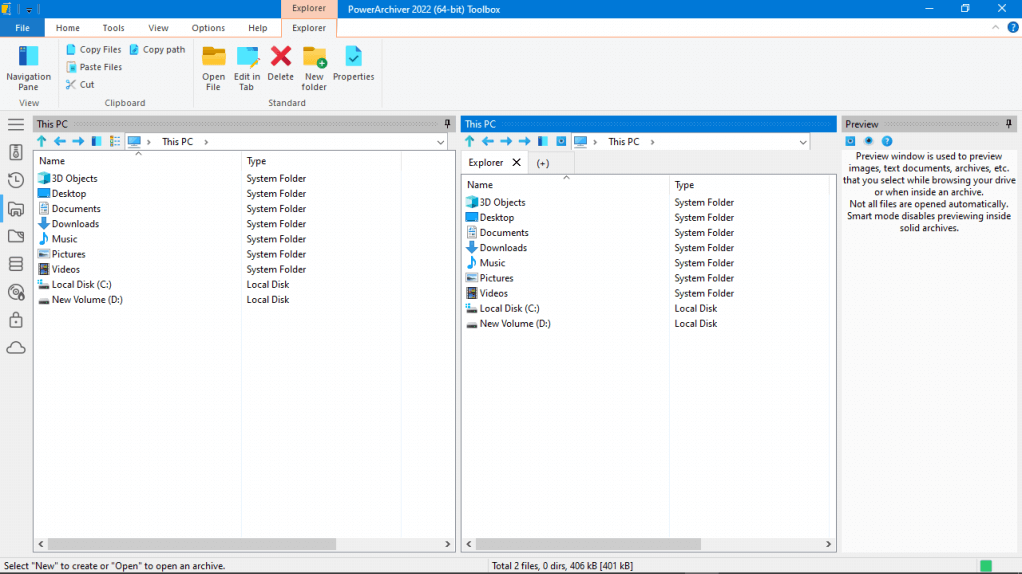Expand chevron after This PC in navigation pane
The image size is (1022, 574).
[206, 142]
